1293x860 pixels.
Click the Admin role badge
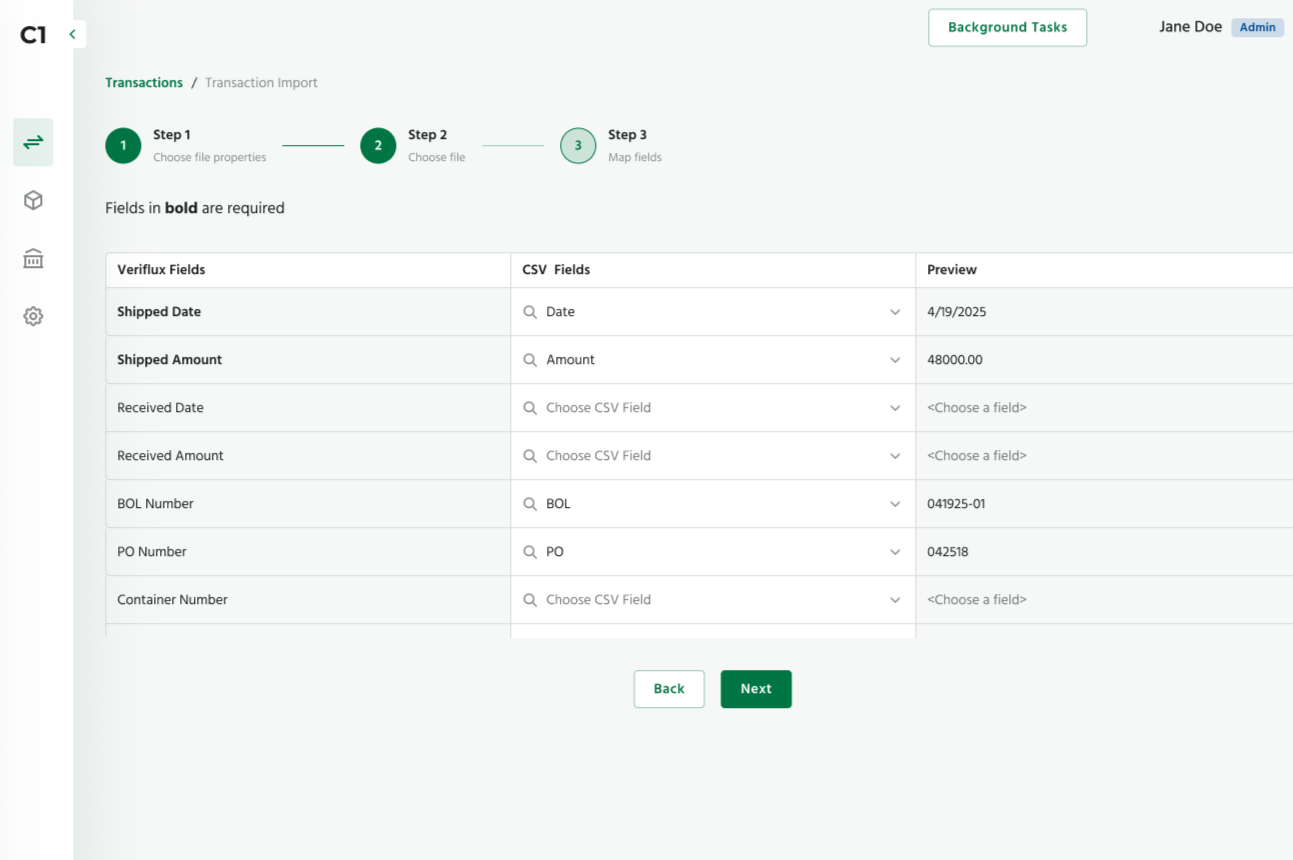coord(1257,27)
